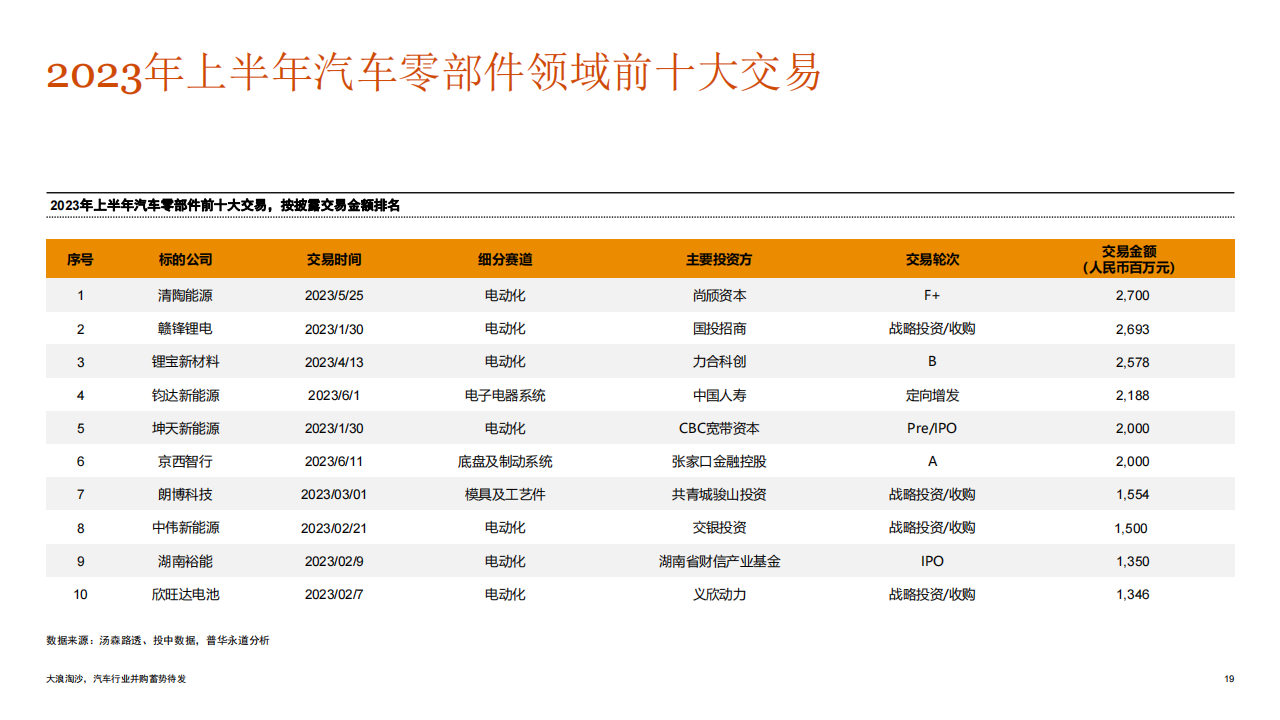Screen dimensions: 1280x720
Task: Select company cell 湖南裕能
Action: click(x=186, y=561)
